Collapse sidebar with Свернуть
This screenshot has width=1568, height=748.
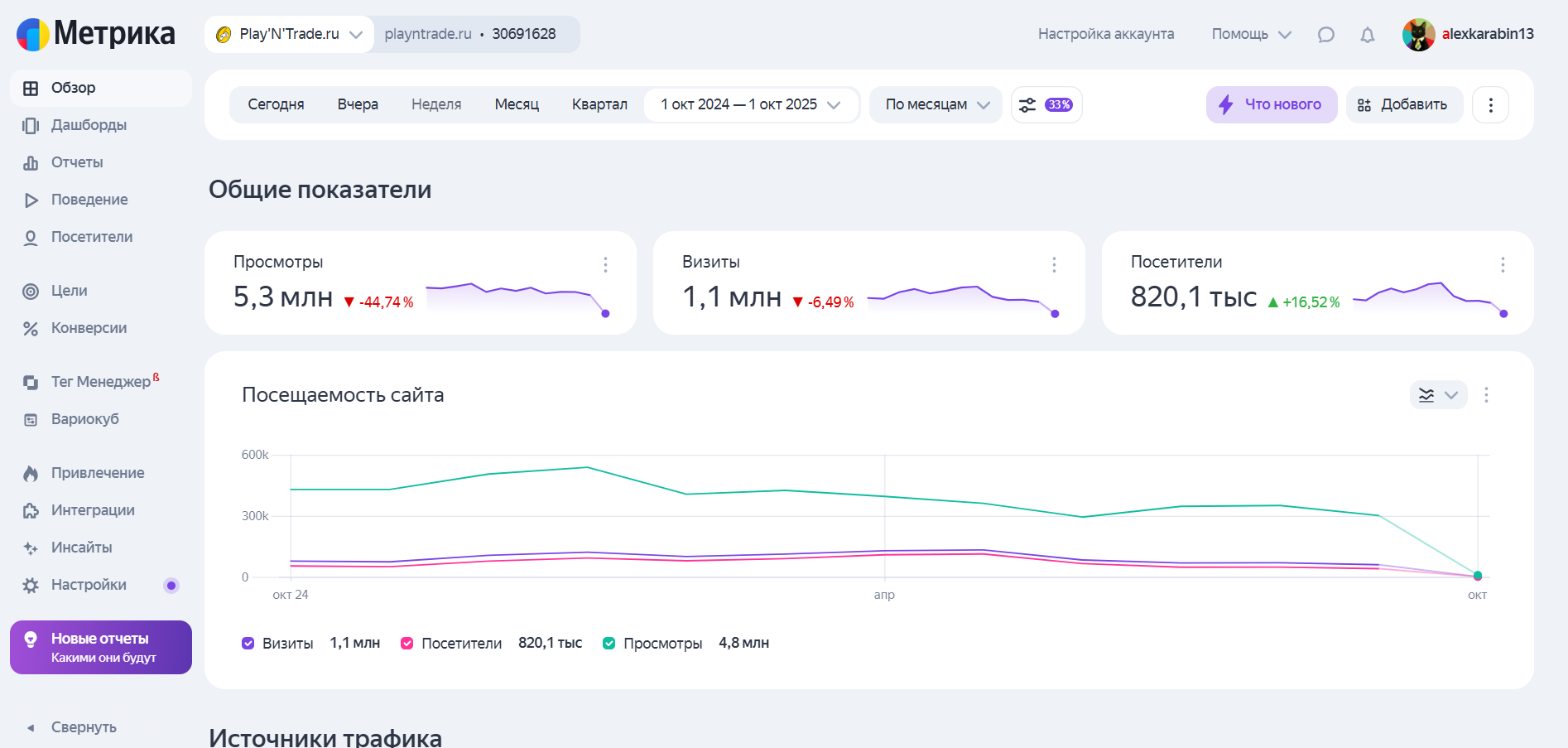[x=83, y=727]
